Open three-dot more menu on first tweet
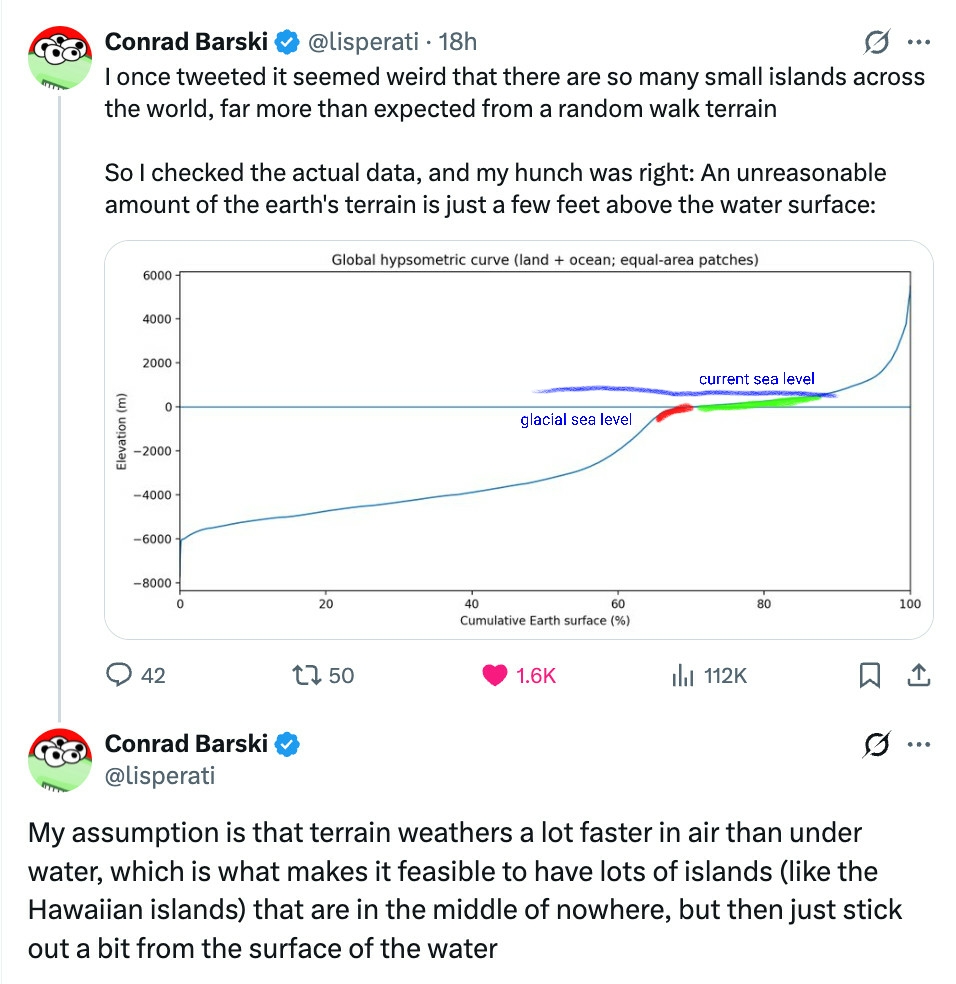 click(x=918, y=42)
